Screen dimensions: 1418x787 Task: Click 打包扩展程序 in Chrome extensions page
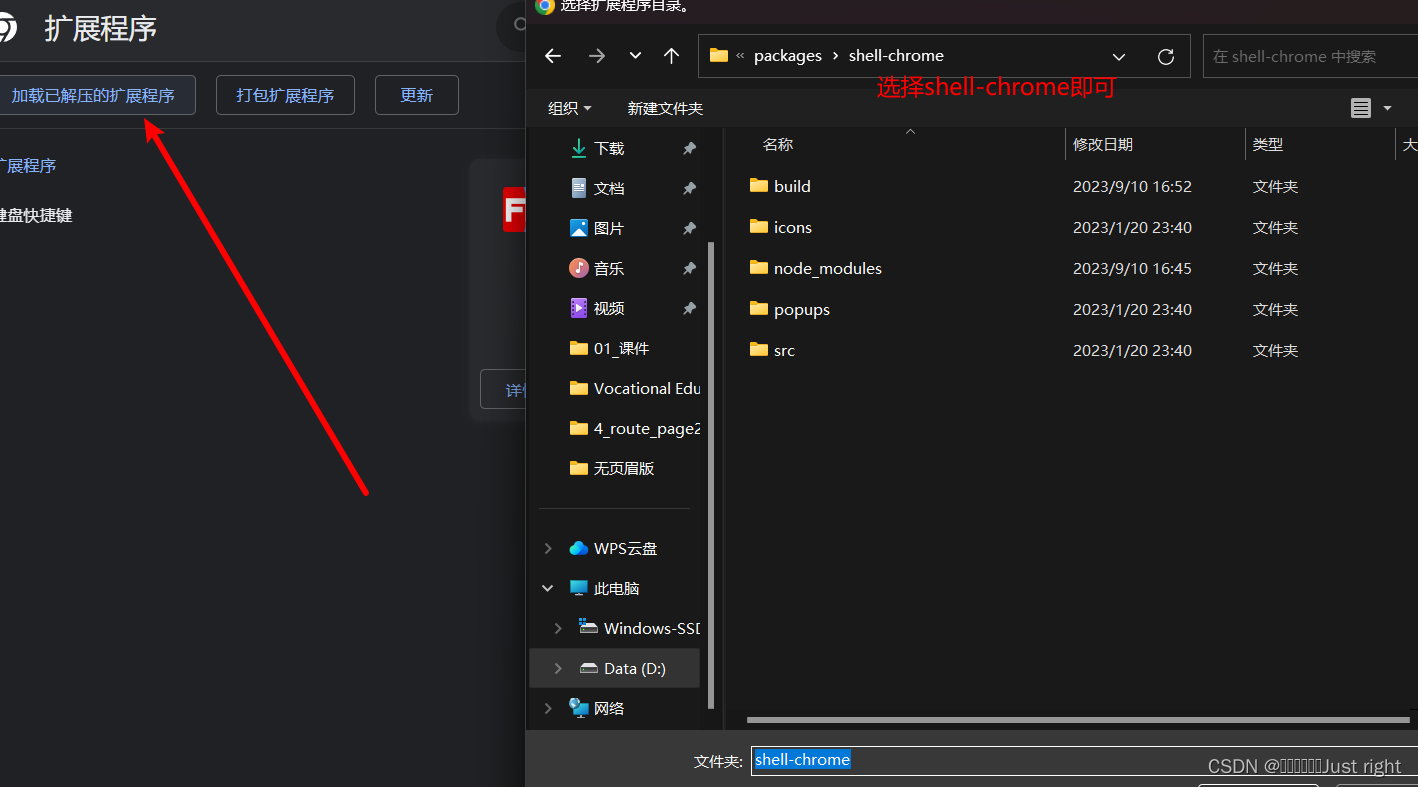tap(285, 95)
